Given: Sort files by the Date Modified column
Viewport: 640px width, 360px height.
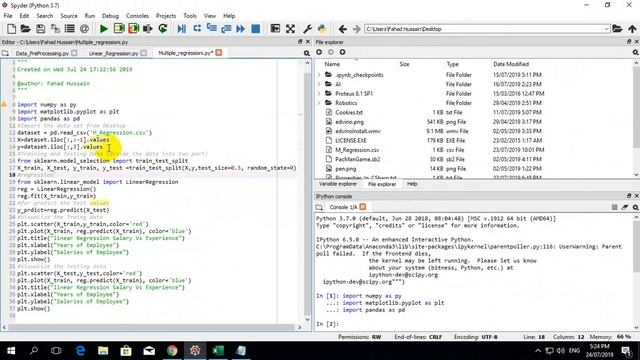Looking at the screenshot, I should [511, 64].
